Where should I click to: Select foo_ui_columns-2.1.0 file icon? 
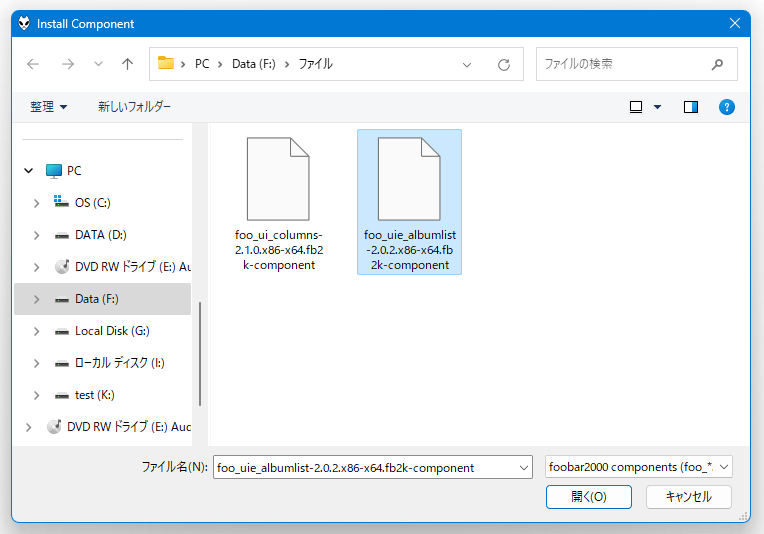click(278, 179)
